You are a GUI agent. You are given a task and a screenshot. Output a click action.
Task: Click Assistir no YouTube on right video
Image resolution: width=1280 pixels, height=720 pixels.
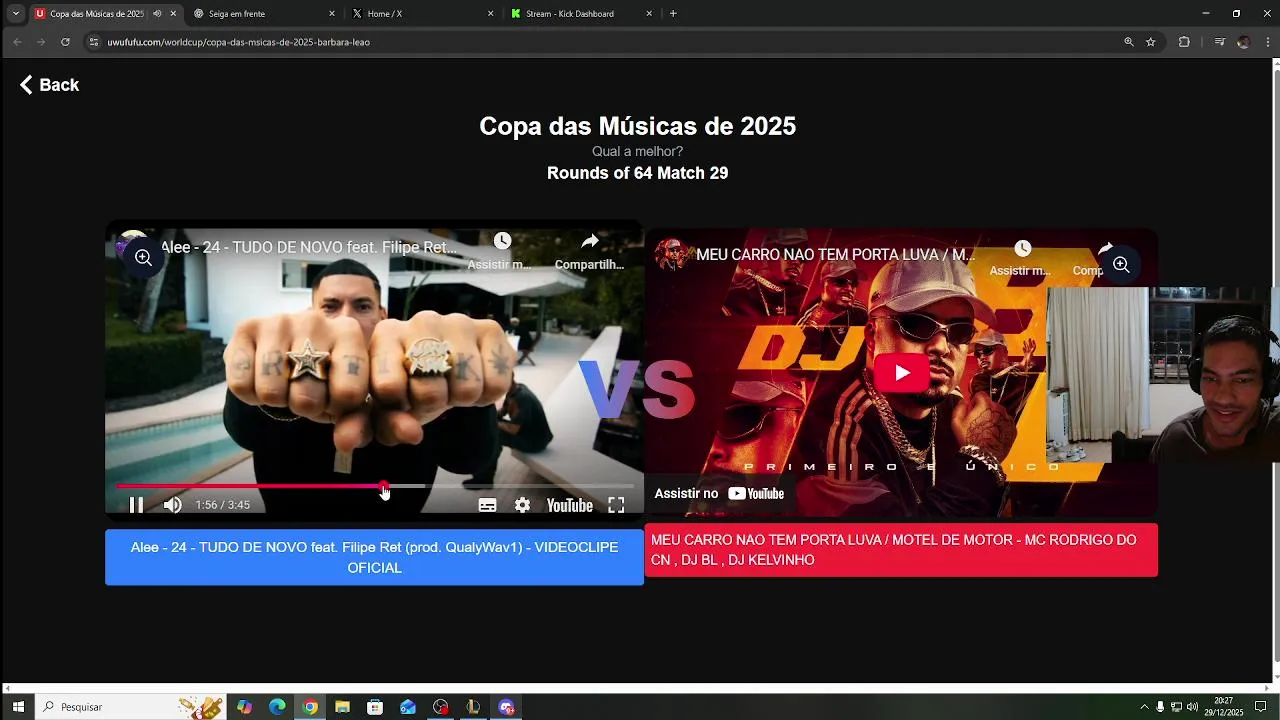click(719, 493)
